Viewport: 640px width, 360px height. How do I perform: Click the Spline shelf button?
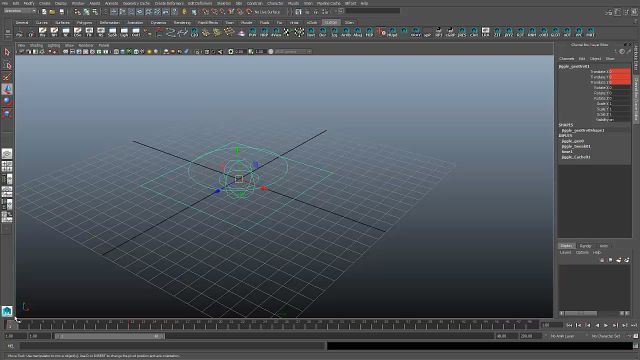point(113,32)
